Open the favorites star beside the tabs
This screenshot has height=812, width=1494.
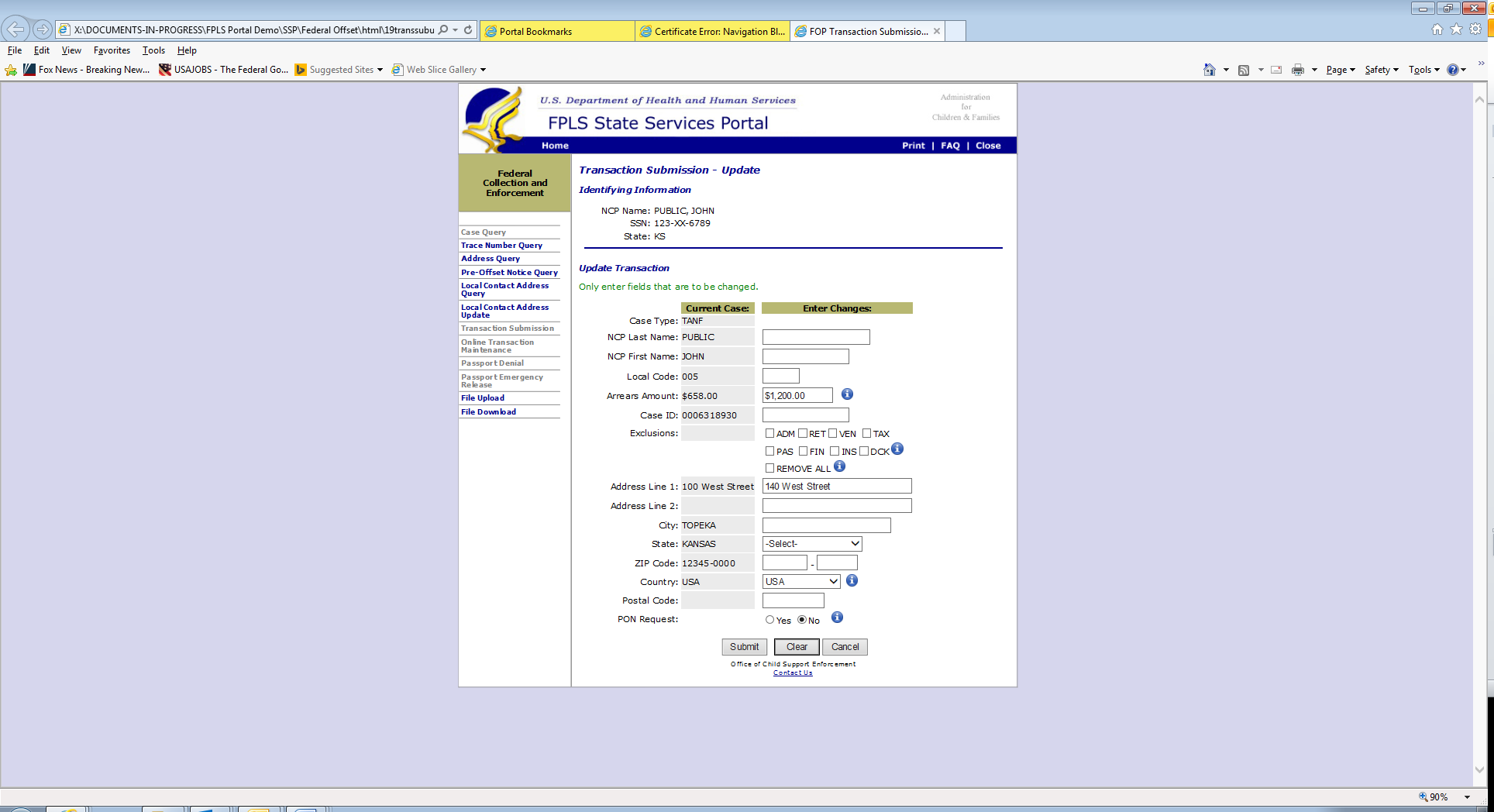pyautogui.click(x=1457, y=29)
